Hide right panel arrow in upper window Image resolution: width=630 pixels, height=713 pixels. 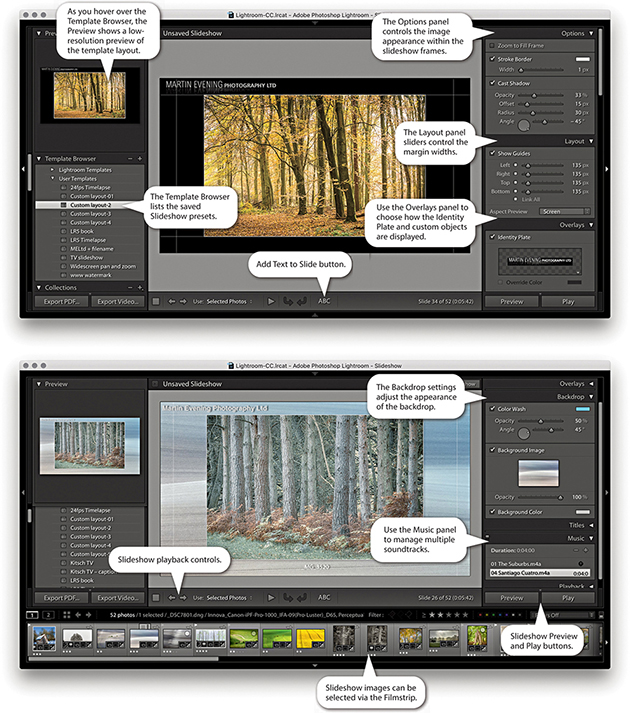606,169
